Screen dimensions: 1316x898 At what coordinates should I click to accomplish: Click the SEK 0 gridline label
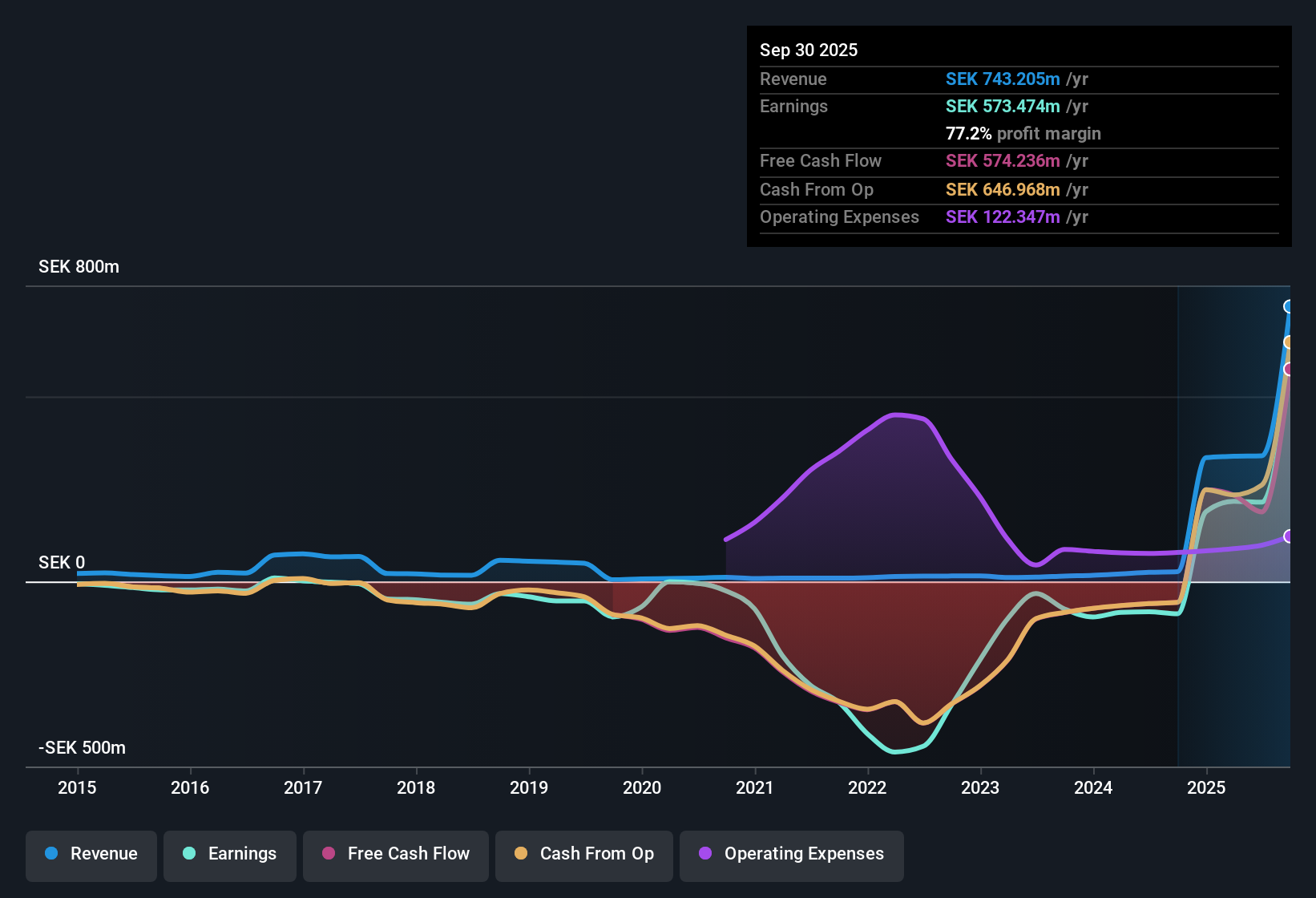[61, 562]
